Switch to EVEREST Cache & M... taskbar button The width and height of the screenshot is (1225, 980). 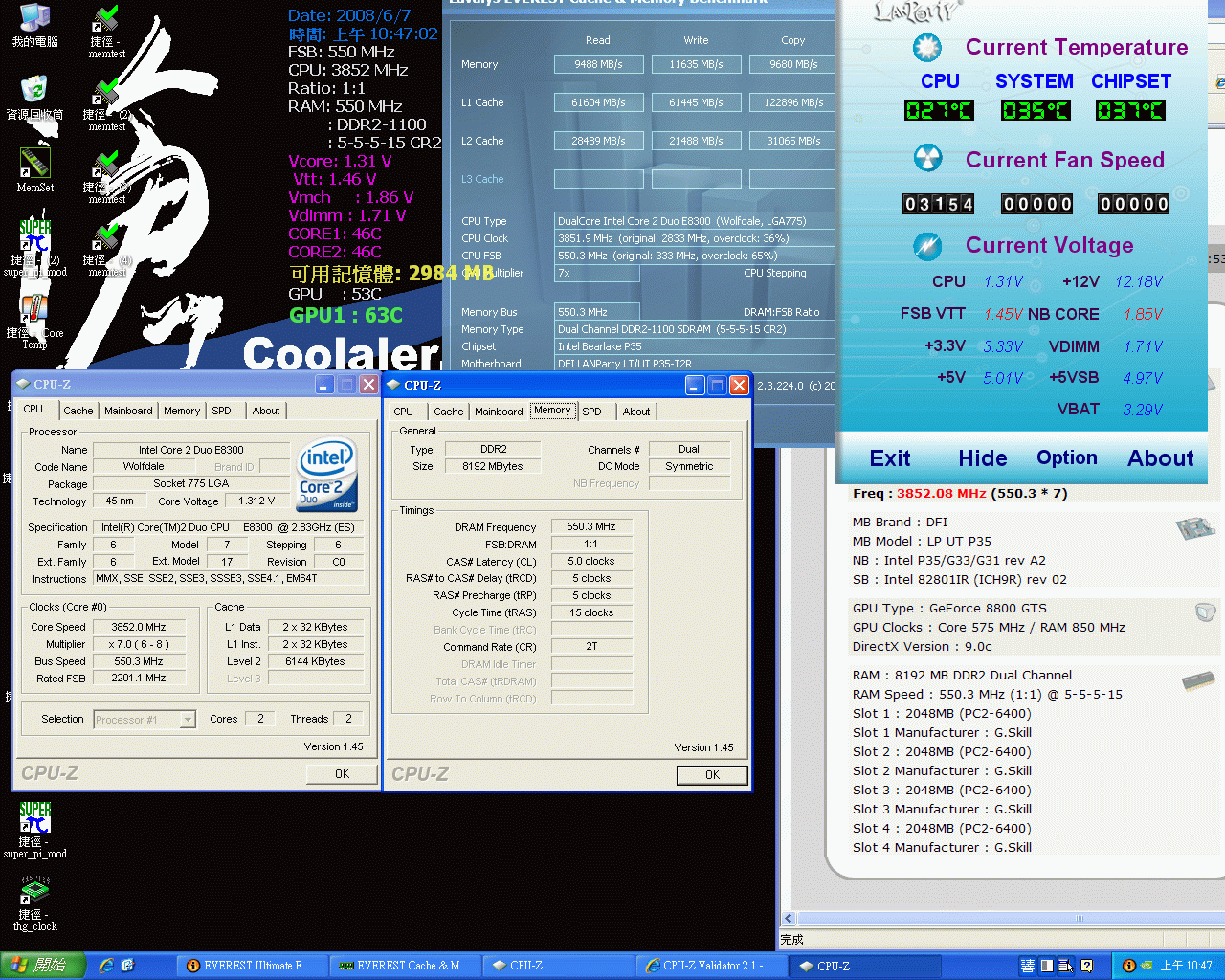(405, 966)
